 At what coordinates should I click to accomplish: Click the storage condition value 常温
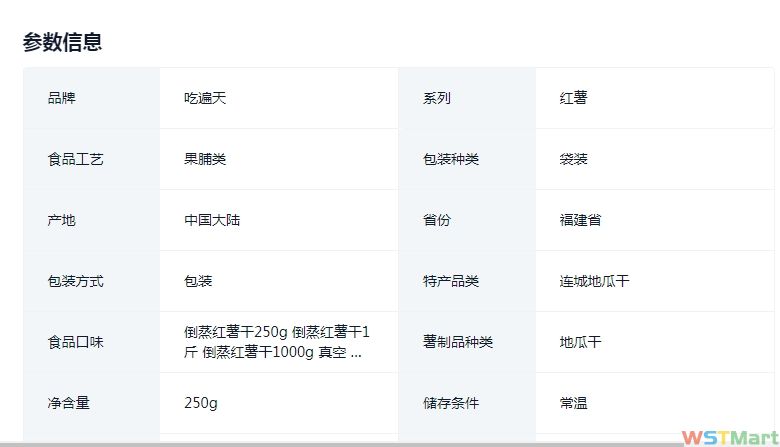(573, 403)
